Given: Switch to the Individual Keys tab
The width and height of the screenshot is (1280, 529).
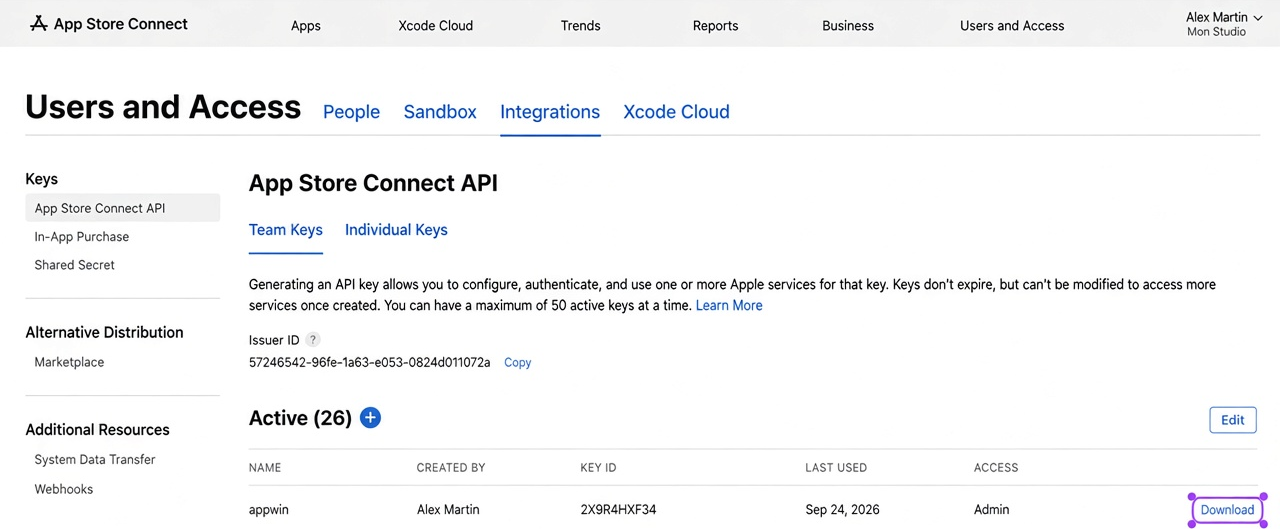Looking at the screenshot, I should [x=396, y=230].
